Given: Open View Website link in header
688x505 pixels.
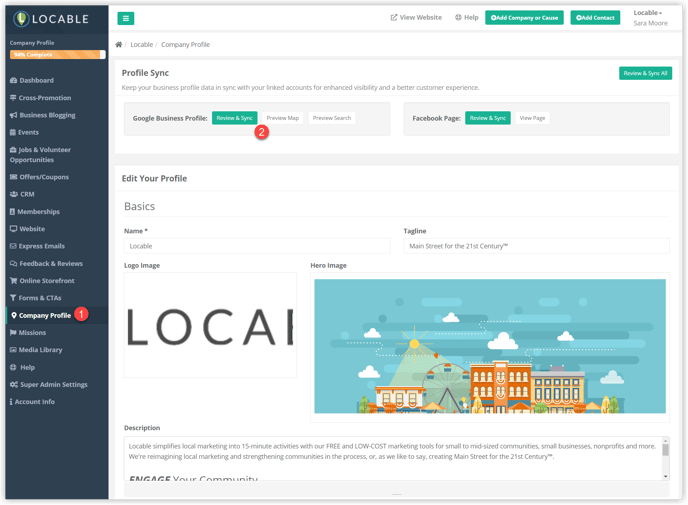Looking at the screenshot, I should pyautogui.click(x=416, y=18).
